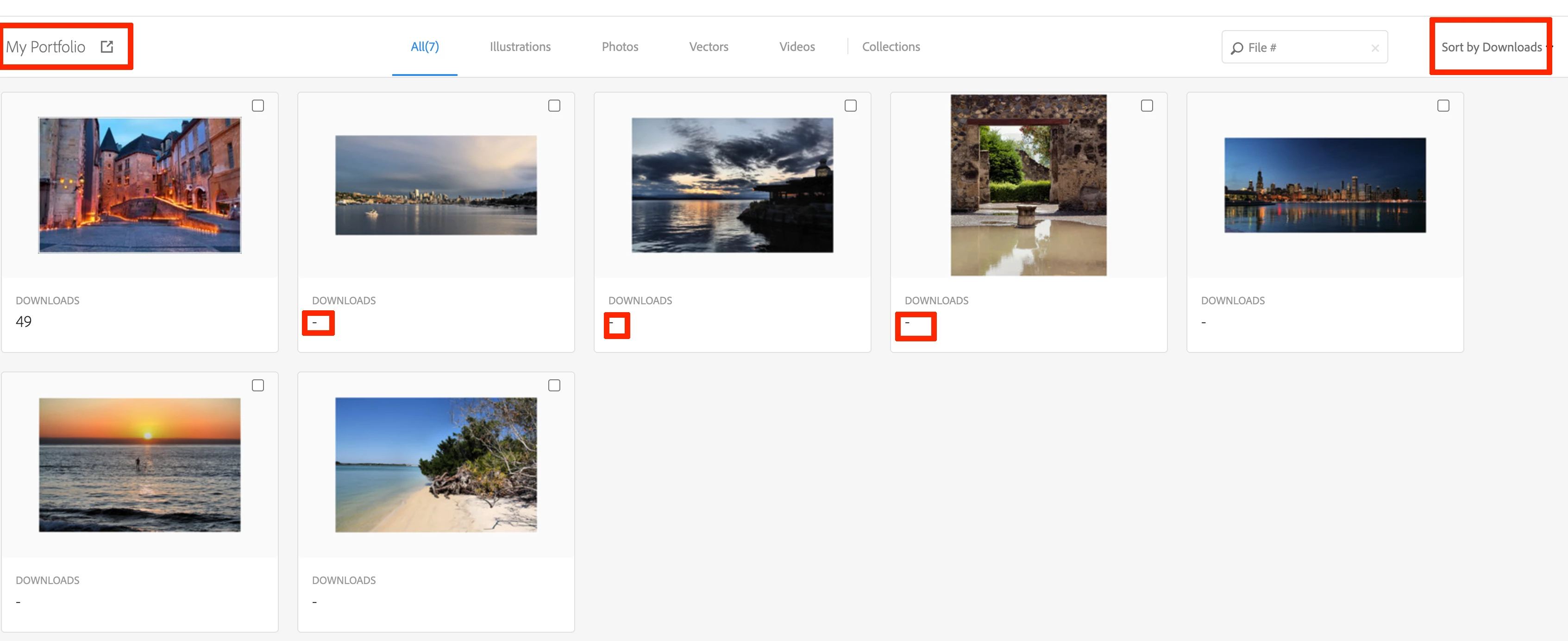Check the medieval street photo checkbox
The image size is (1568, 641).
click(258, 106)
